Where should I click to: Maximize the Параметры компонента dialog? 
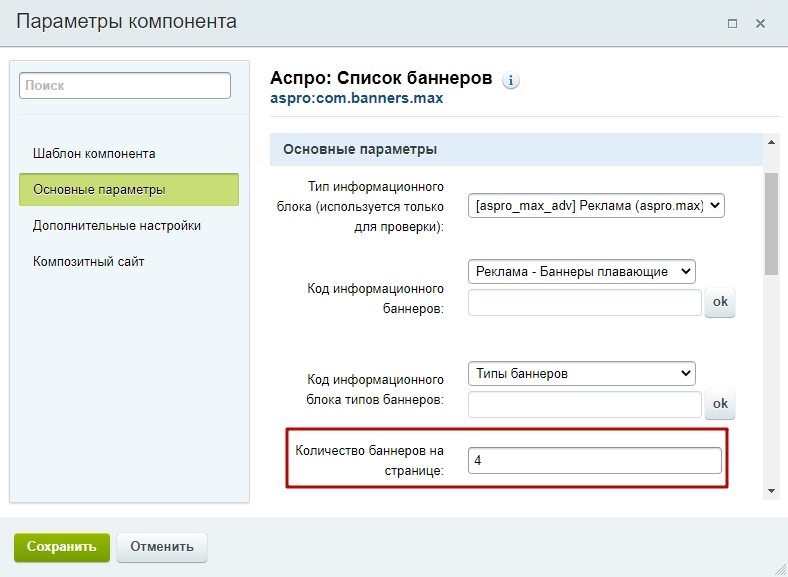click(x=732, y=23)
